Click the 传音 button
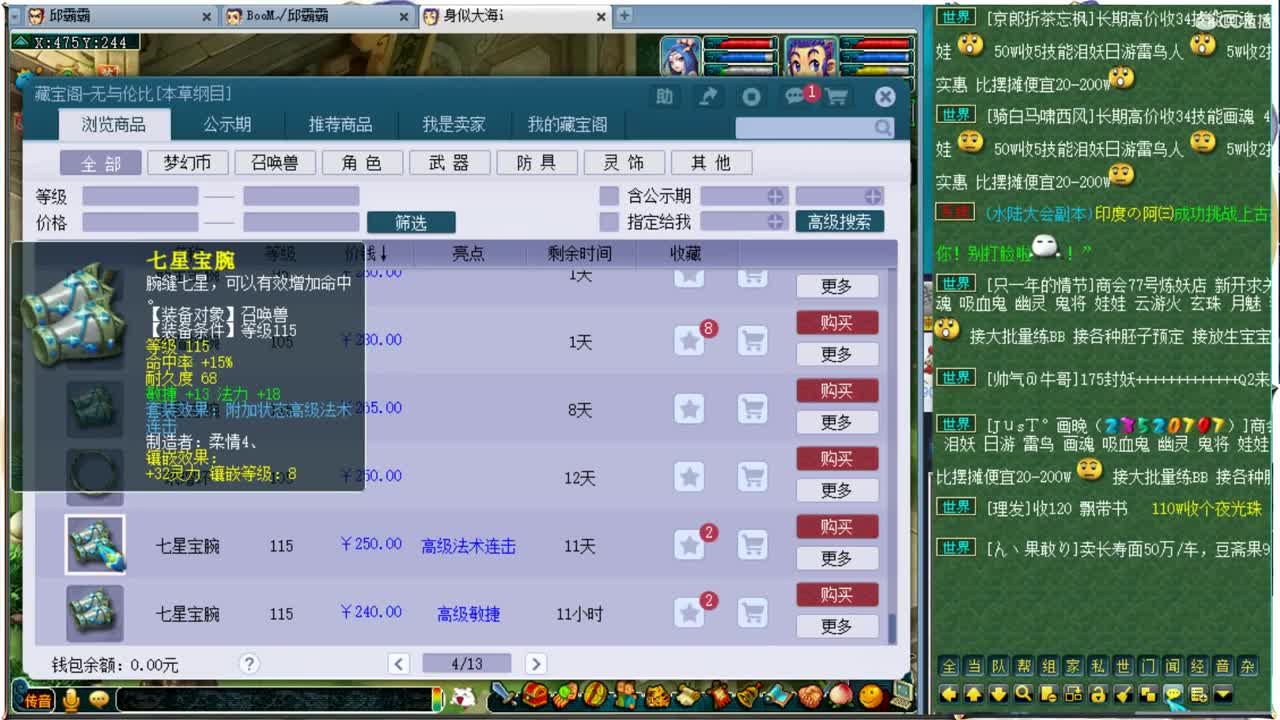This screenshot has width=1280, height=720. [x=38, y=700]
